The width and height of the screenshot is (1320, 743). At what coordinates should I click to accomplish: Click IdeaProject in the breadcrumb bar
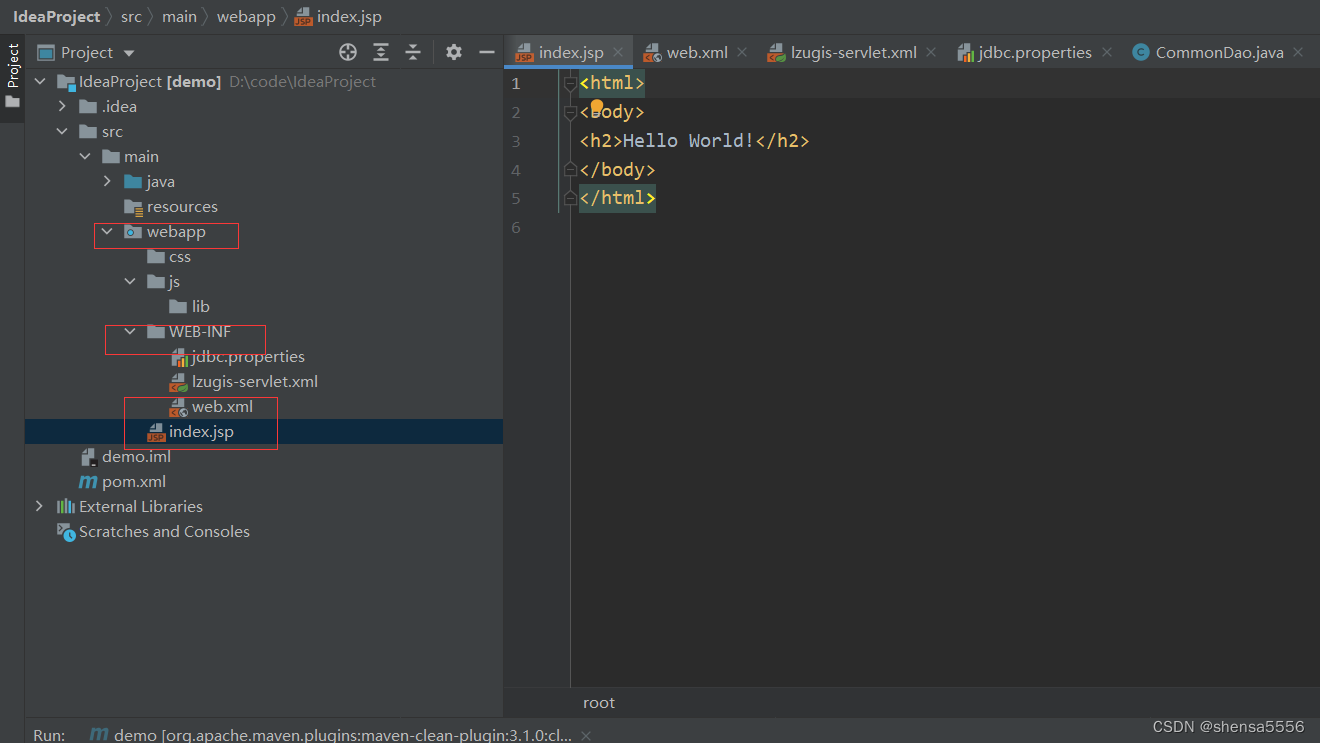[57, 16]
